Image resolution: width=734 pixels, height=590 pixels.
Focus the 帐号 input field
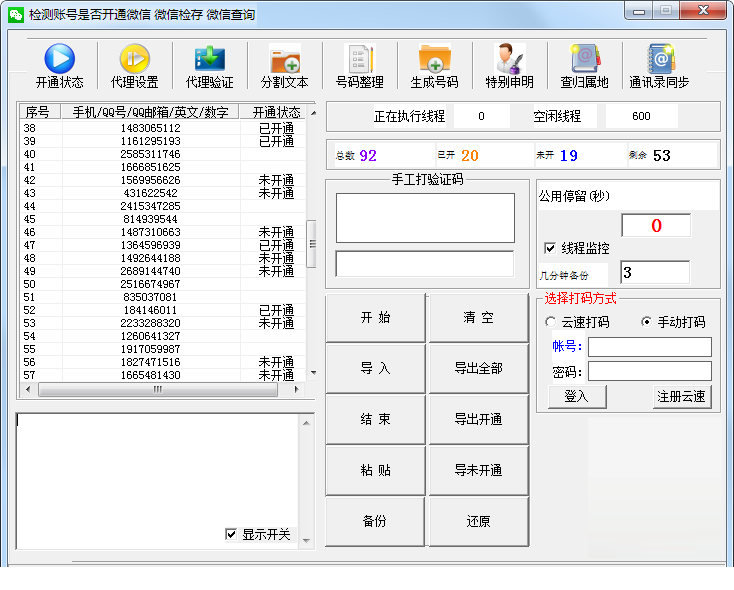tap(650, 347)
